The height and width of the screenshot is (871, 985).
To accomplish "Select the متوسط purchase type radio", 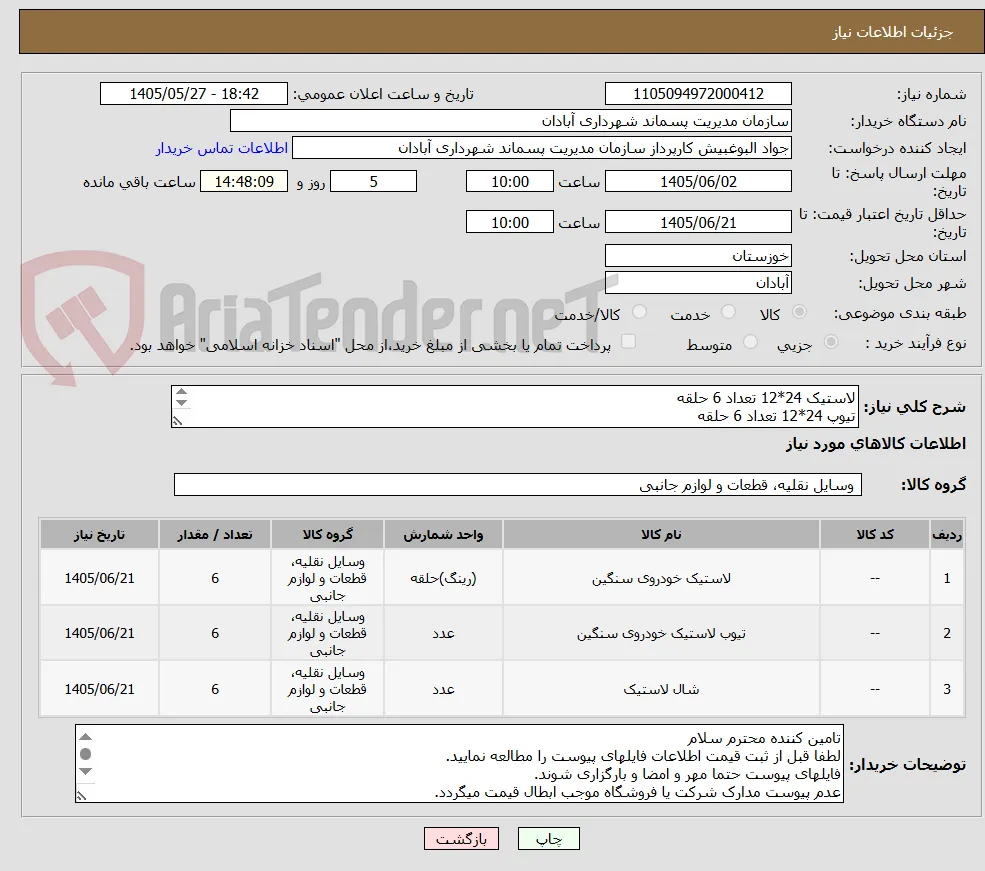I will [x=750, y=342].
